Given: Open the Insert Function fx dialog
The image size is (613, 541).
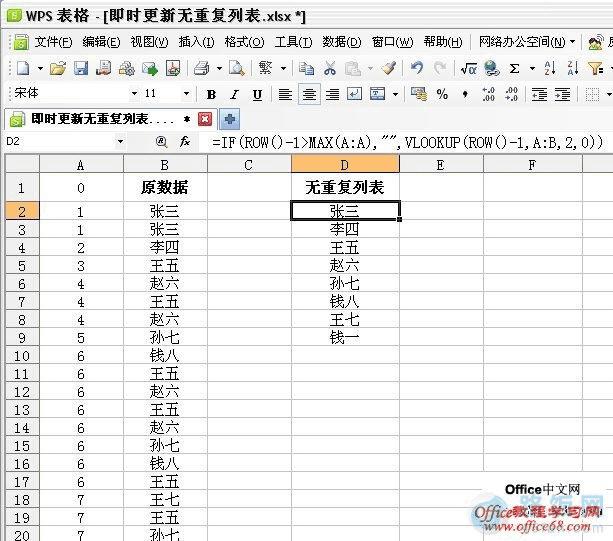Looking at the screenshot, I should [185, 142].
